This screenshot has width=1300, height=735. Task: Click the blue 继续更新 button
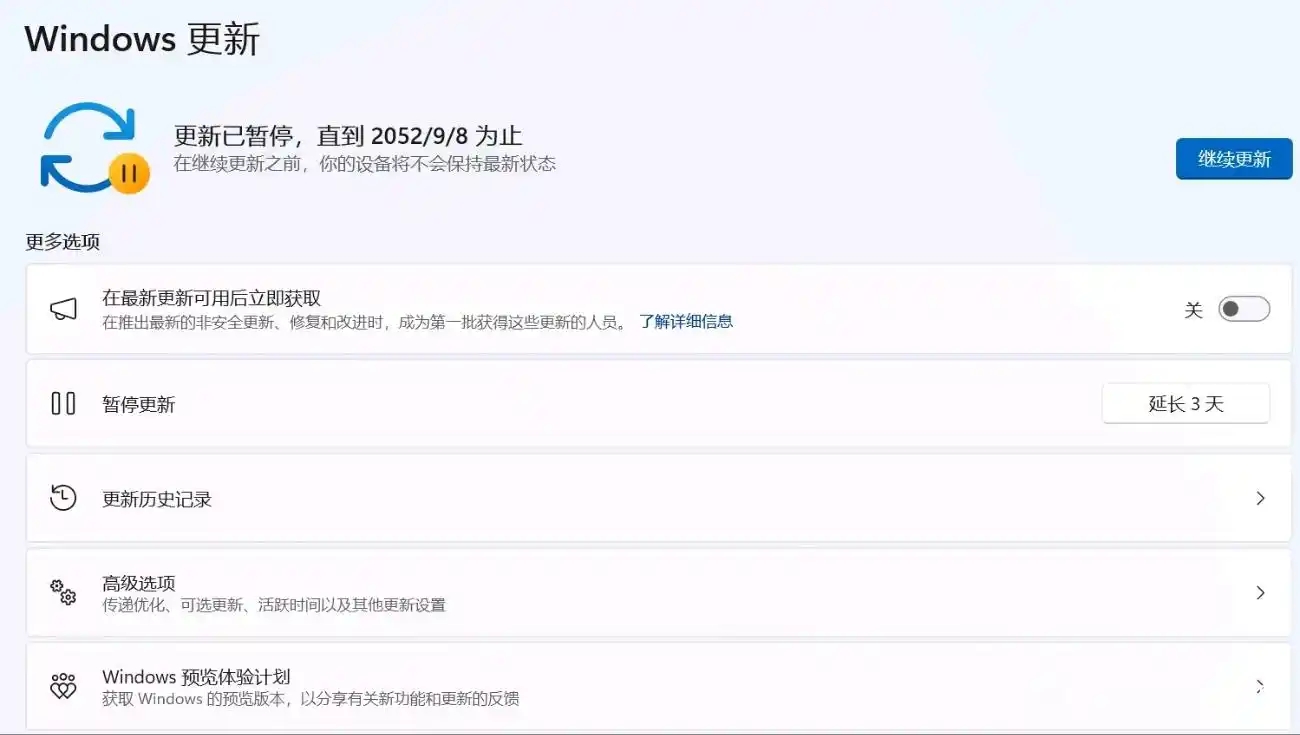tap(1234, 159)
